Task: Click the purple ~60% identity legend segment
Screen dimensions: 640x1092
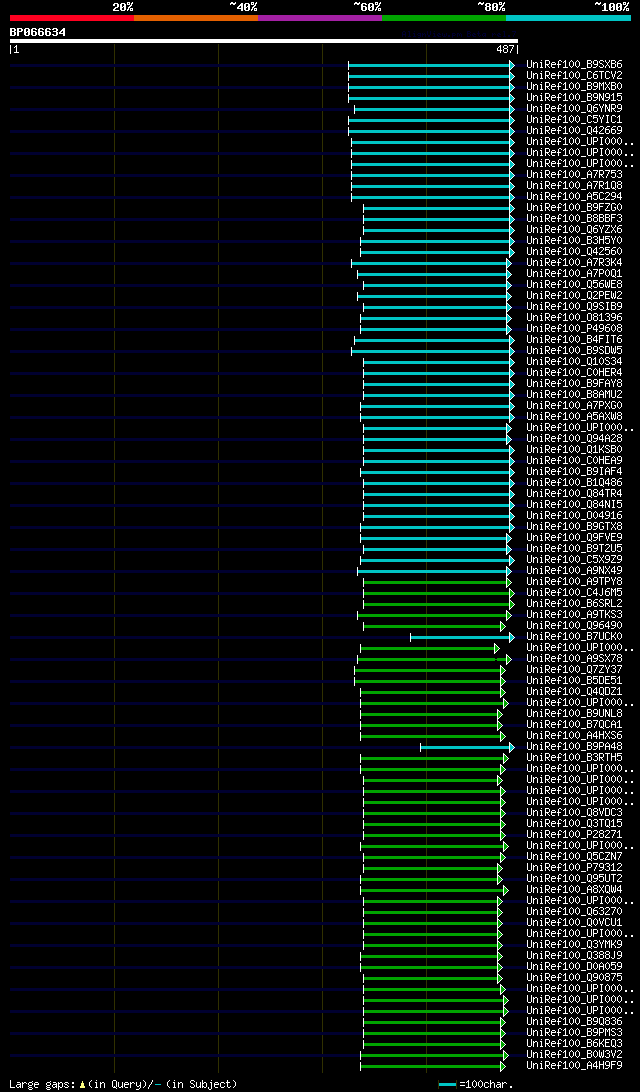Action: click(x=320, y=17)
